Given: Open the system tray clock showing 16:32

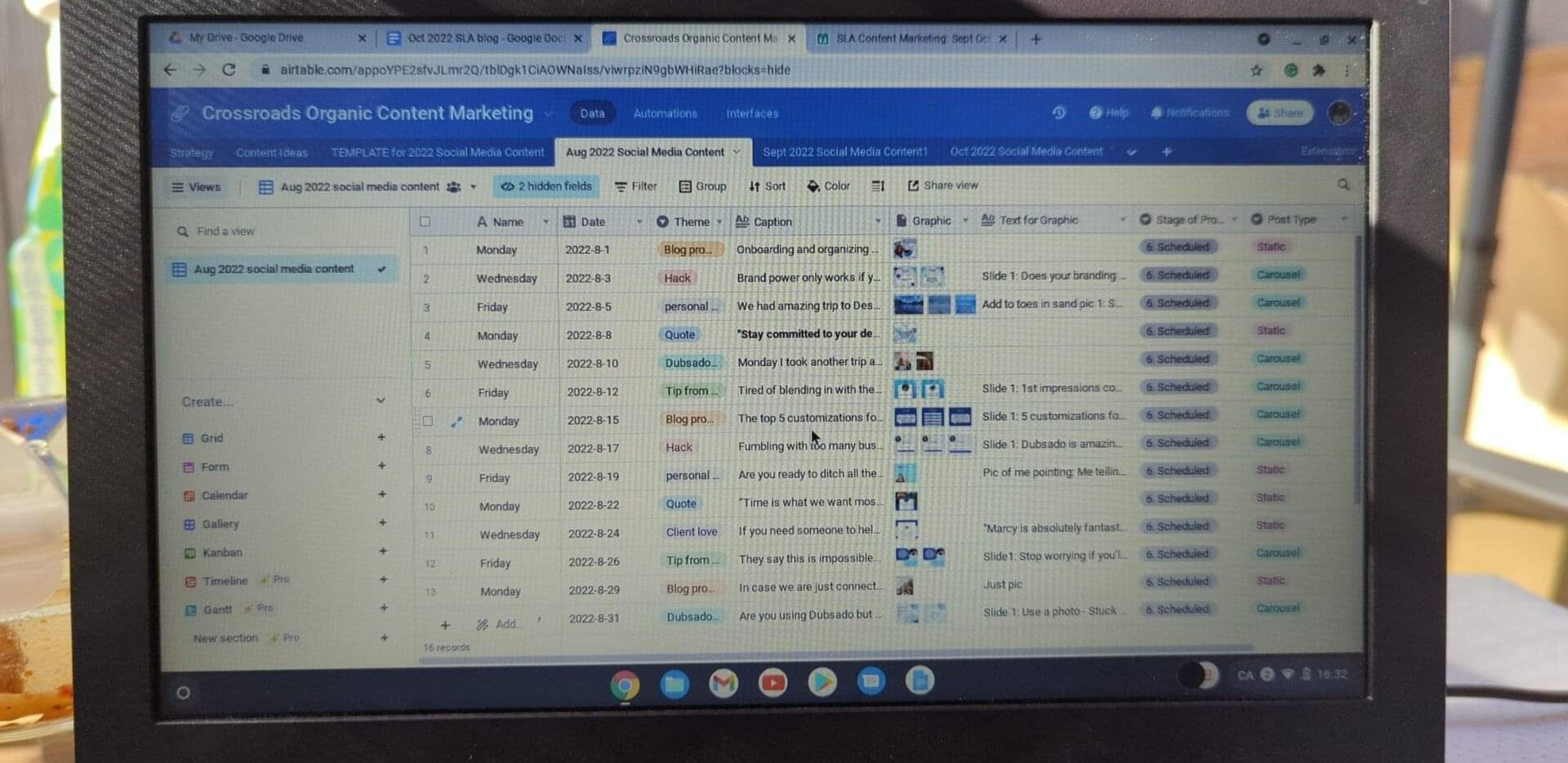Looking at the screenshot, I should click(1332, 674).
